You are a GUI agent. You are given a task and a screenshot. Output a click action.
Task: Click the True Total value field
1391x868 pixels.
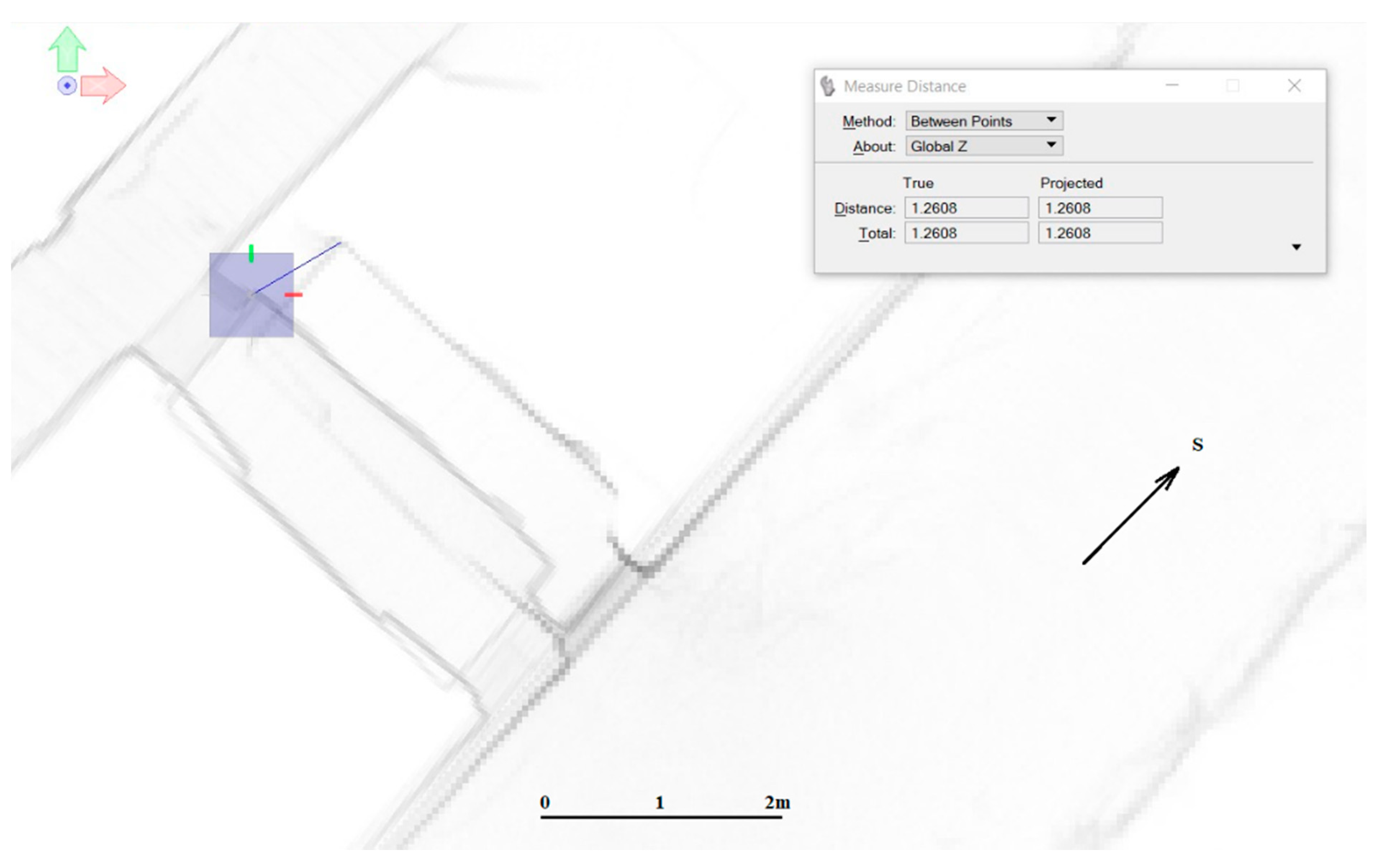point(966,233)
